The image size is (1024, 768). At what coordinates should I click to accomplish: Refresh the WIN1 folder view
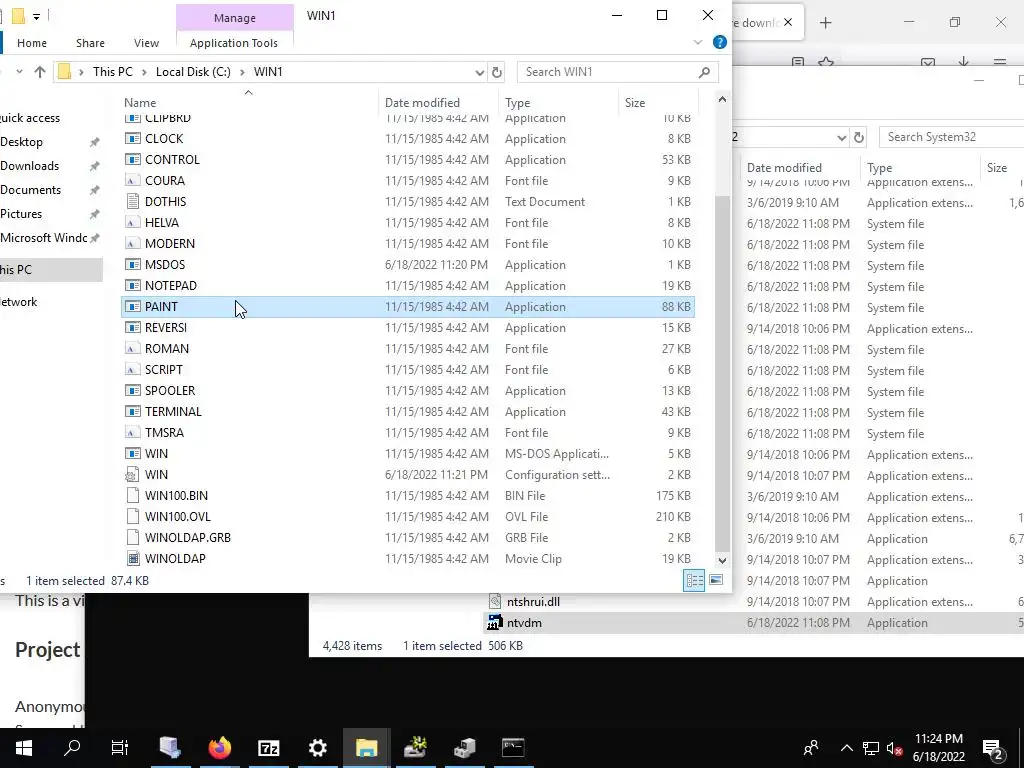click(x=496, y=72)
